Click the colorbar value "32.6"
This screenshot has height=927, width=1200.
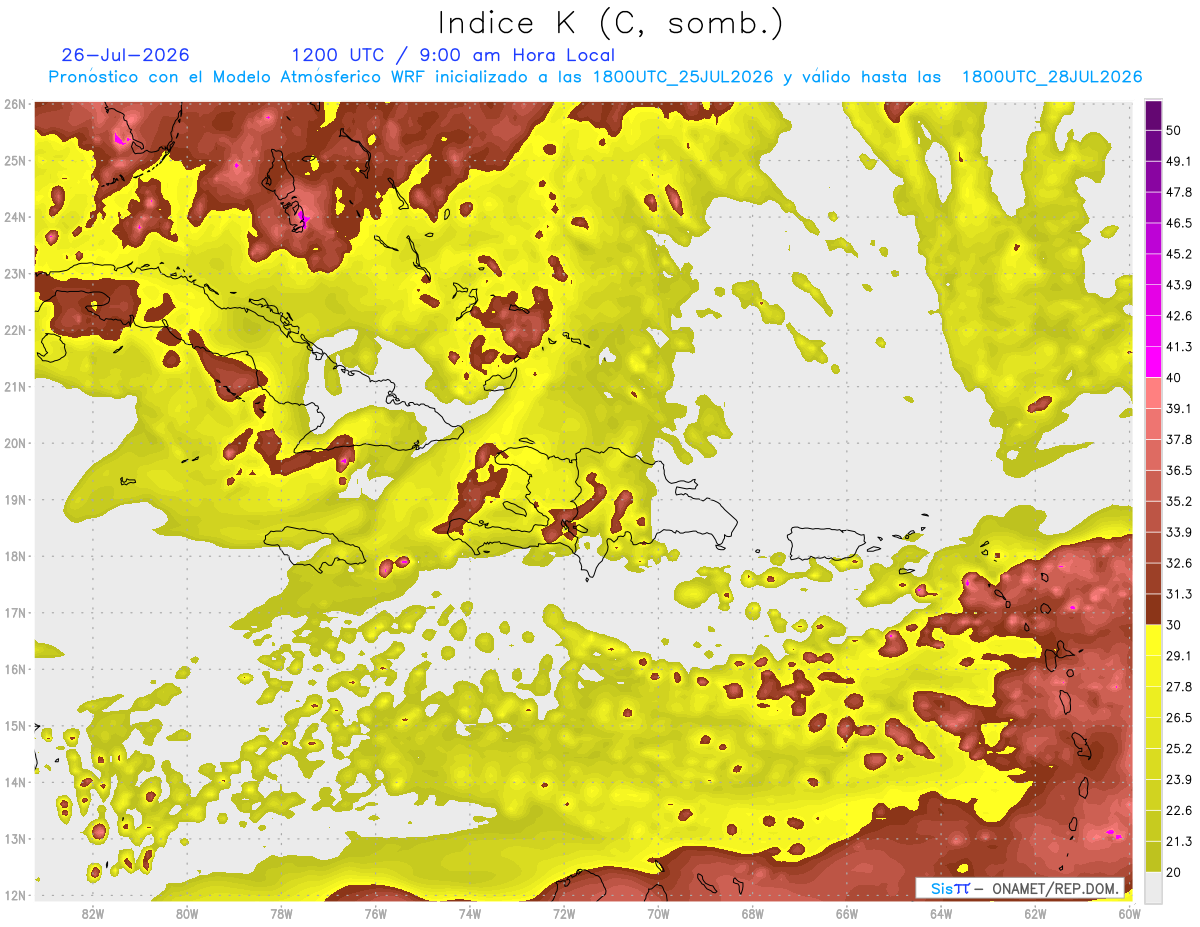tap(1180, 563)
